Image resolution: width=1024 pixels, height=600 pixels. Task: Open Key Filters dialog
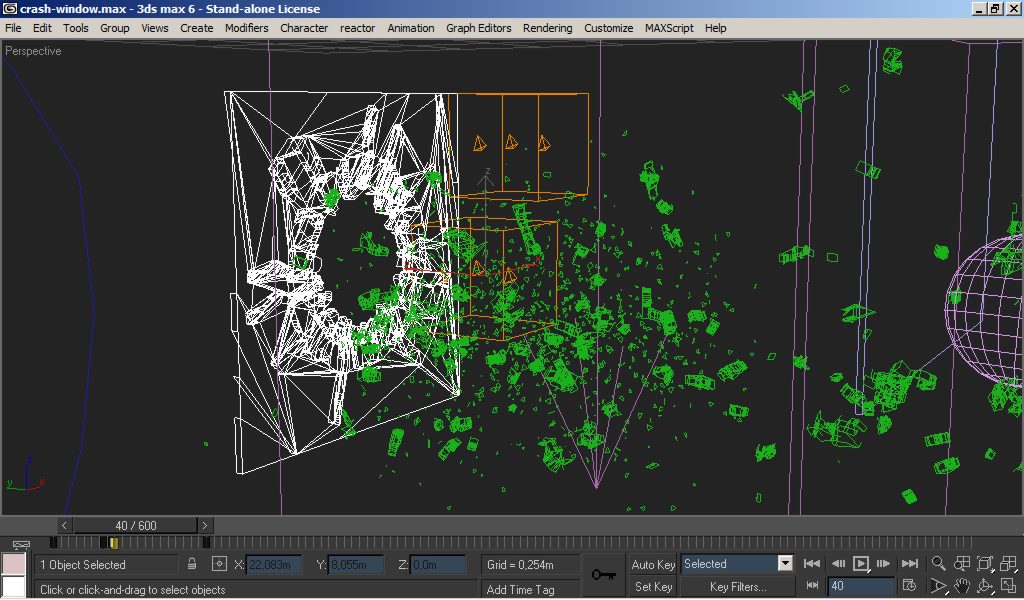click(x=738, y=587)
